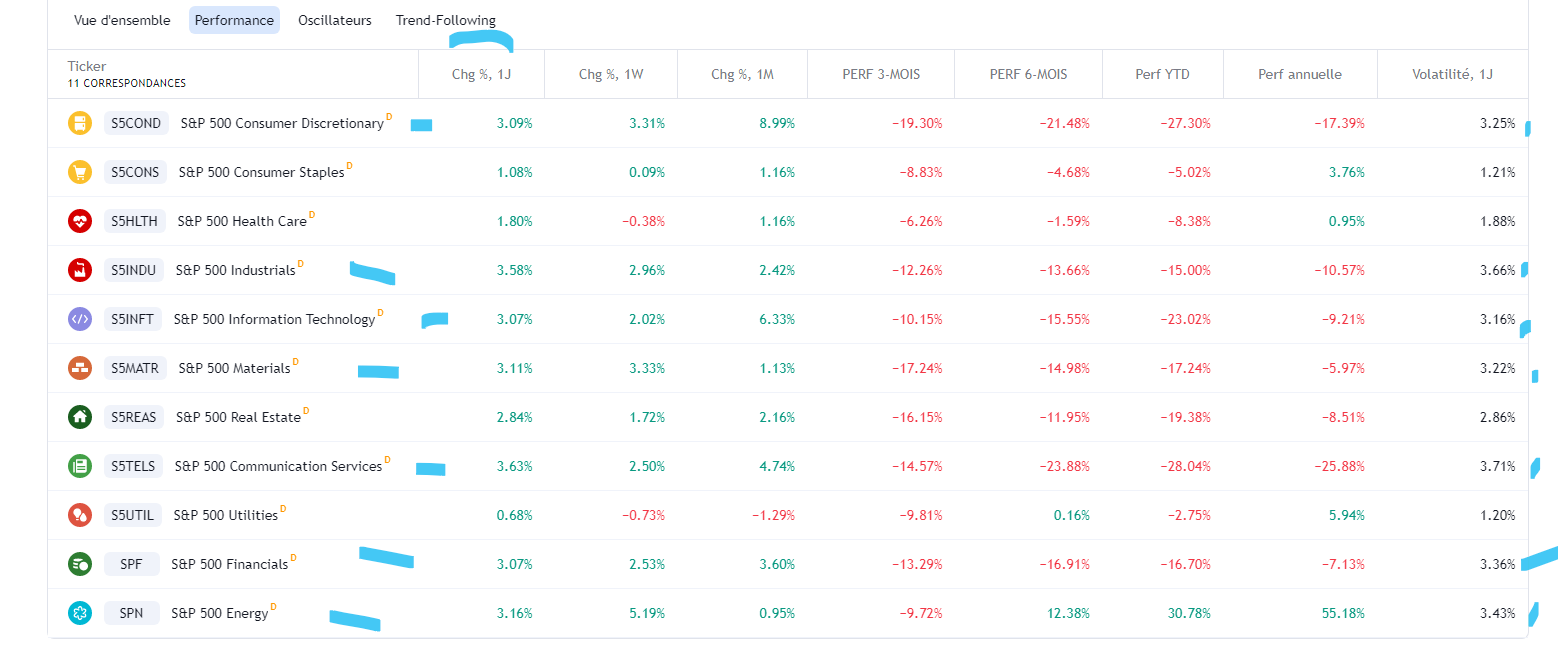Click the Energy sector gear icon

79,613
